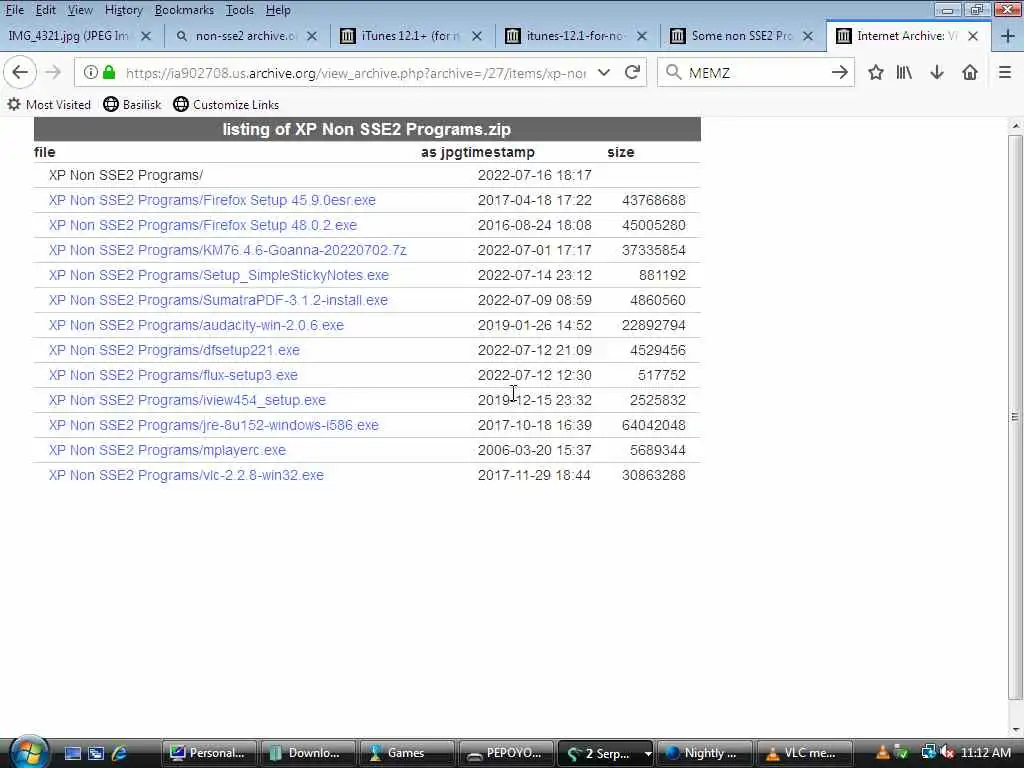Download vlc-2.2.8-win32.exe
Viewport: 1024px width, 768px height.
186,475
